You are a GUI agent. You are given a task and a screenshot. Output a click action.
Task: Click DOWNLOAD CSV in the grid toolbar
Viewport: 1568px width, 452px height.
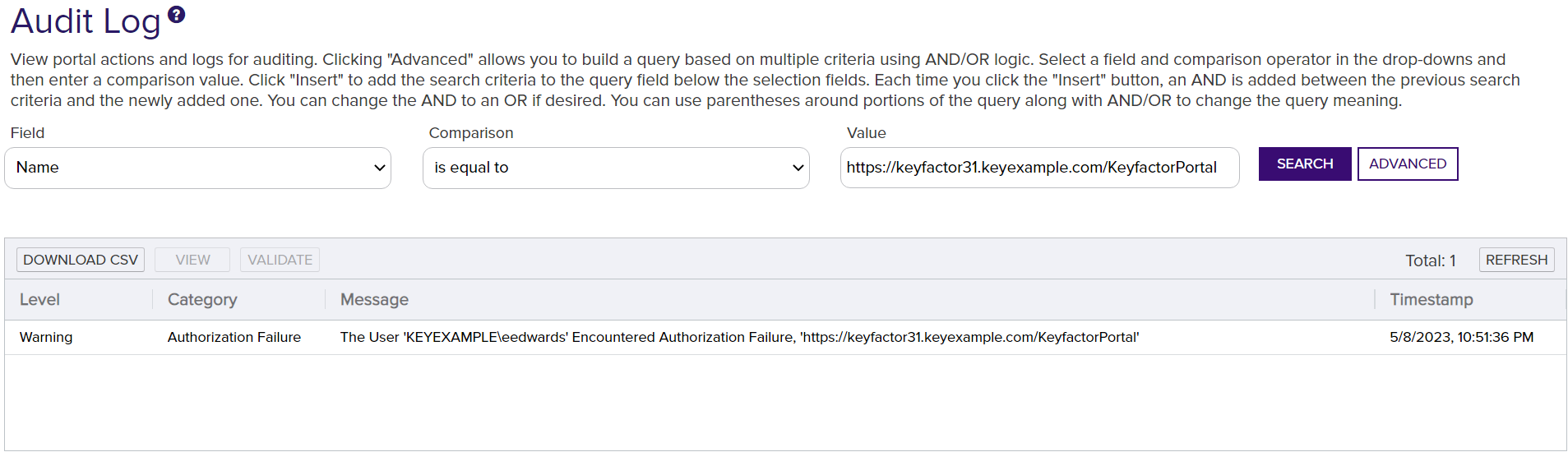tap(81, 260)
